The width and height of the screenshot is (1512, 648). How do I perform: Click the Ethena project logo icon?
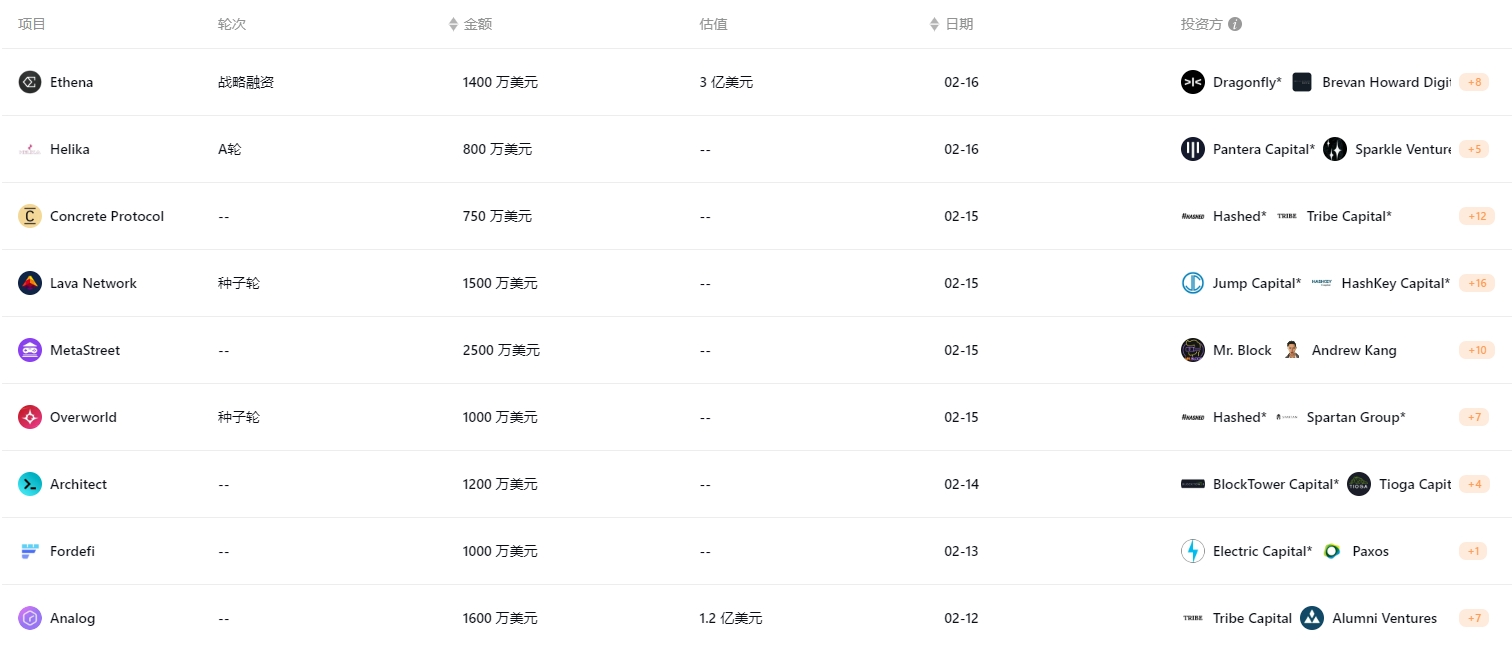(x=30, y=82)
